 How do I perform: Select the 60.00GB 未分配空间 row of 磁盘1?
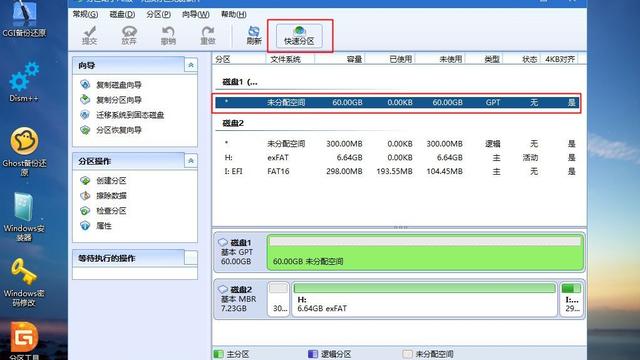[397, 102]
